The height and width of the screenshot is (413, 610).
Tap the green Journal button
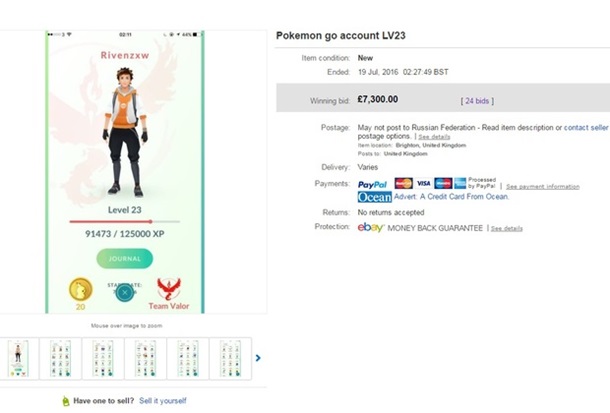(125, 258)
